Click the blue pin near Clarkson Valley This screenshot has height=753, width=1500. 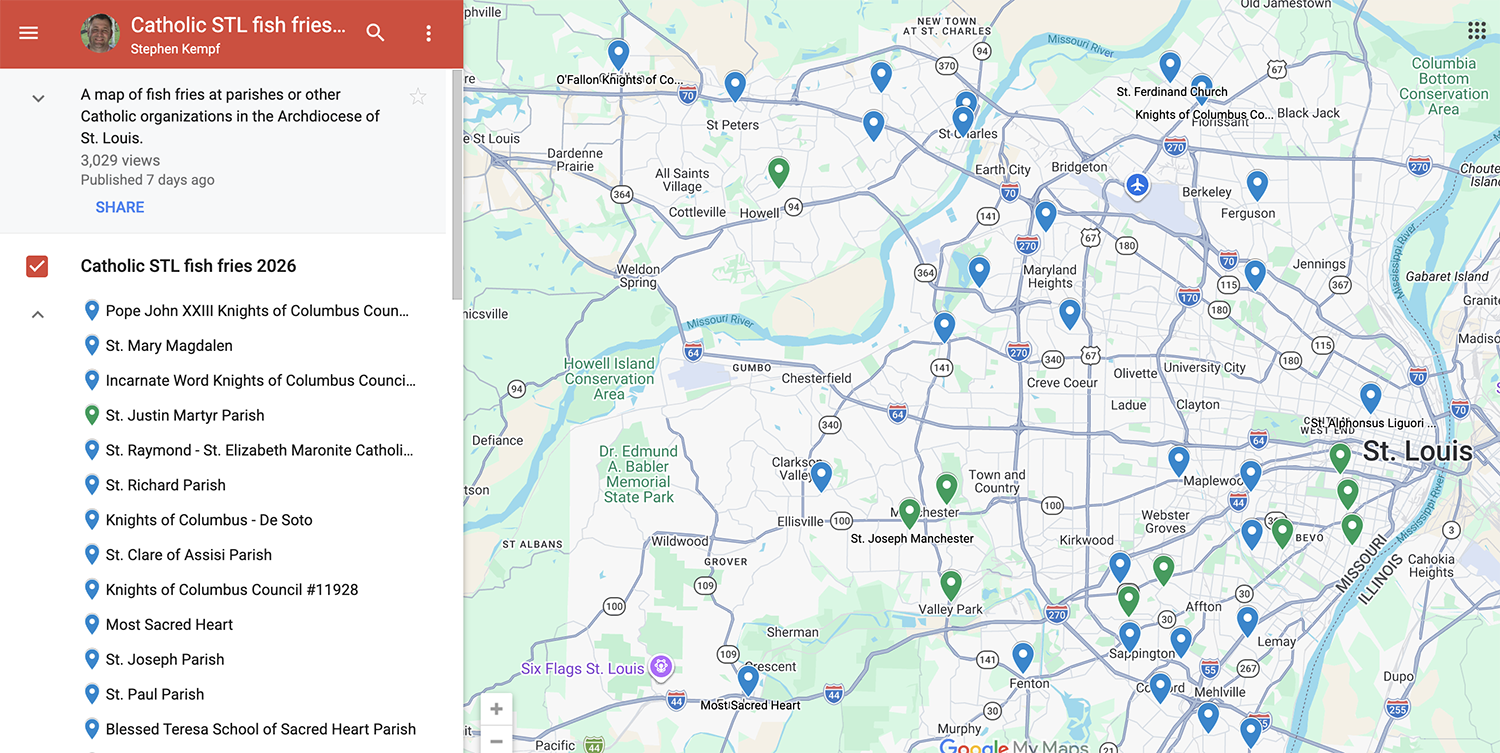coord(821,476)
